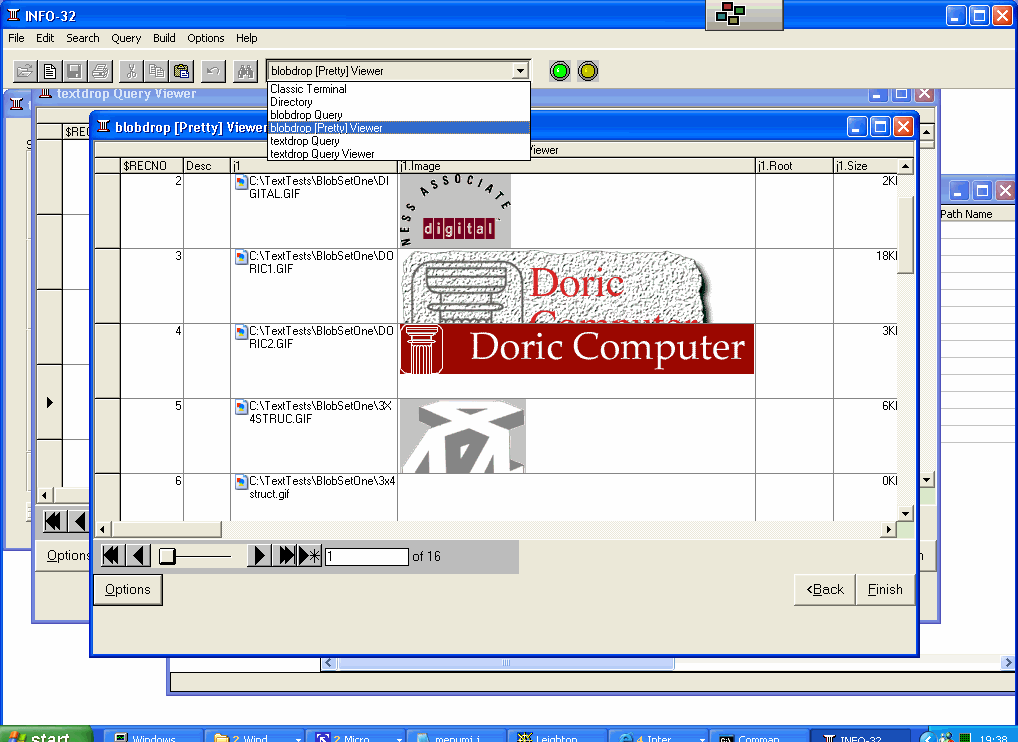Screen dimensions: 1018x742
Task: Go to next record in blobdrop Viewer
Action: [x=258, y=556]
